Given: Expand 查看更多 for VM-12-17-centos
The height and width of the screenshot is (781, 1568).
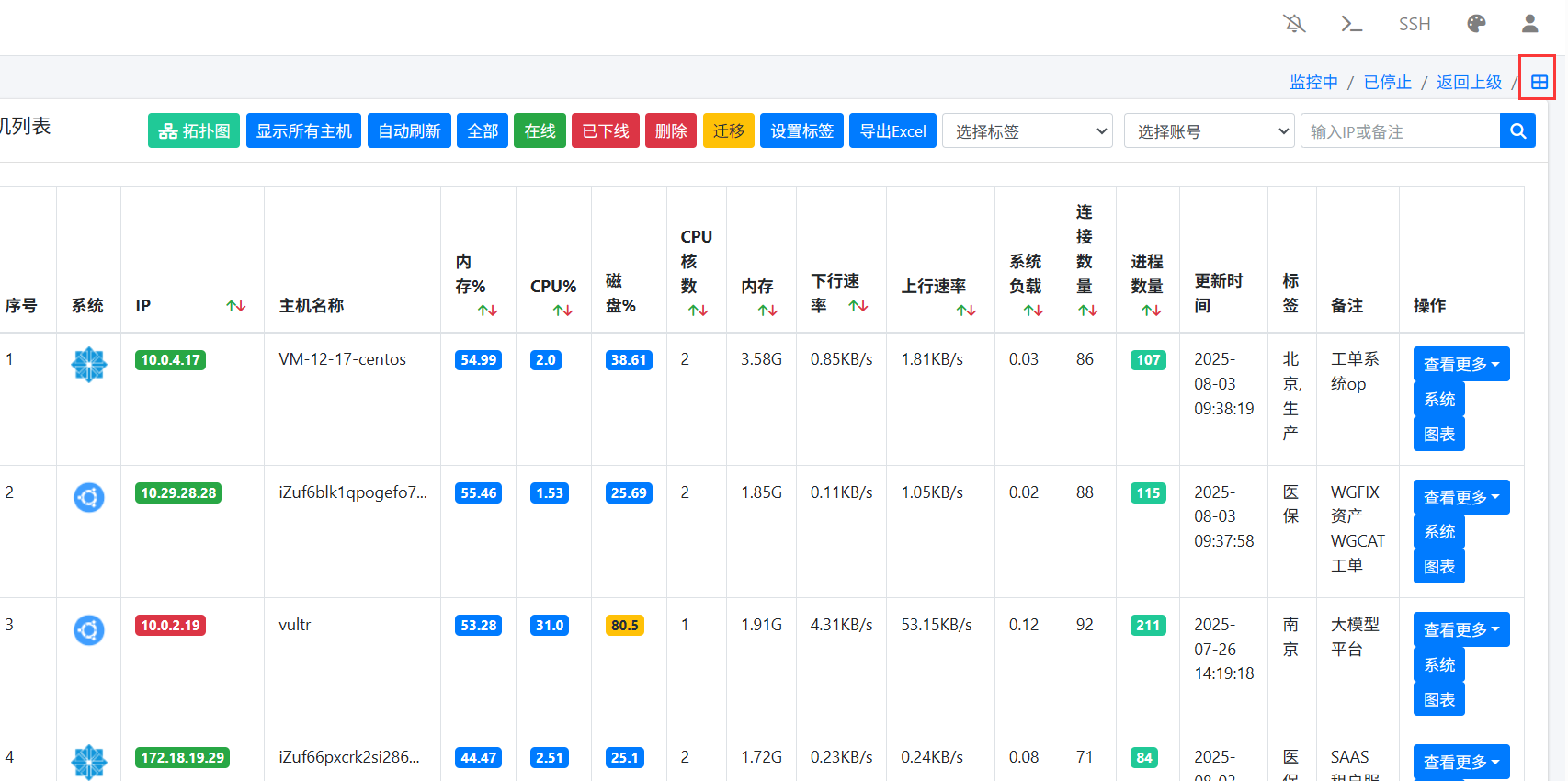Looking at the screenshot, I should 1461,364.
